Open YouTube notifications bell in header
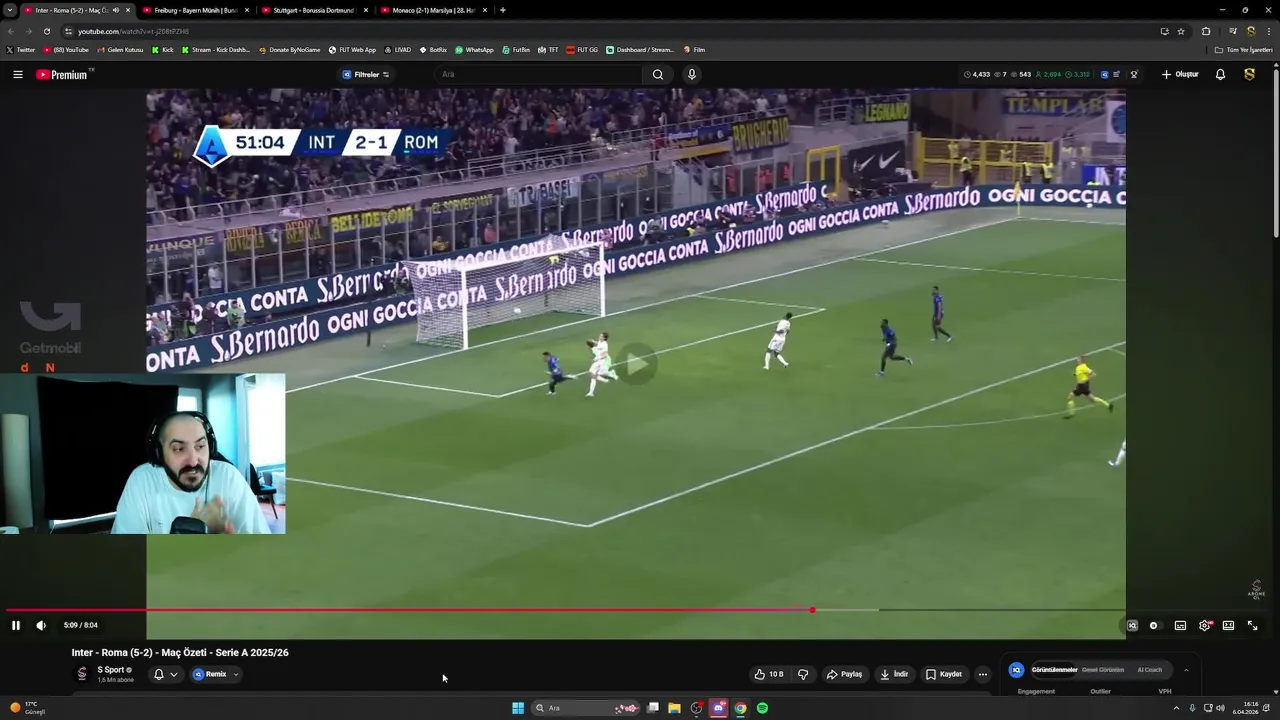Viewport: 1280px width, 720px height. tap(1220, 75)
